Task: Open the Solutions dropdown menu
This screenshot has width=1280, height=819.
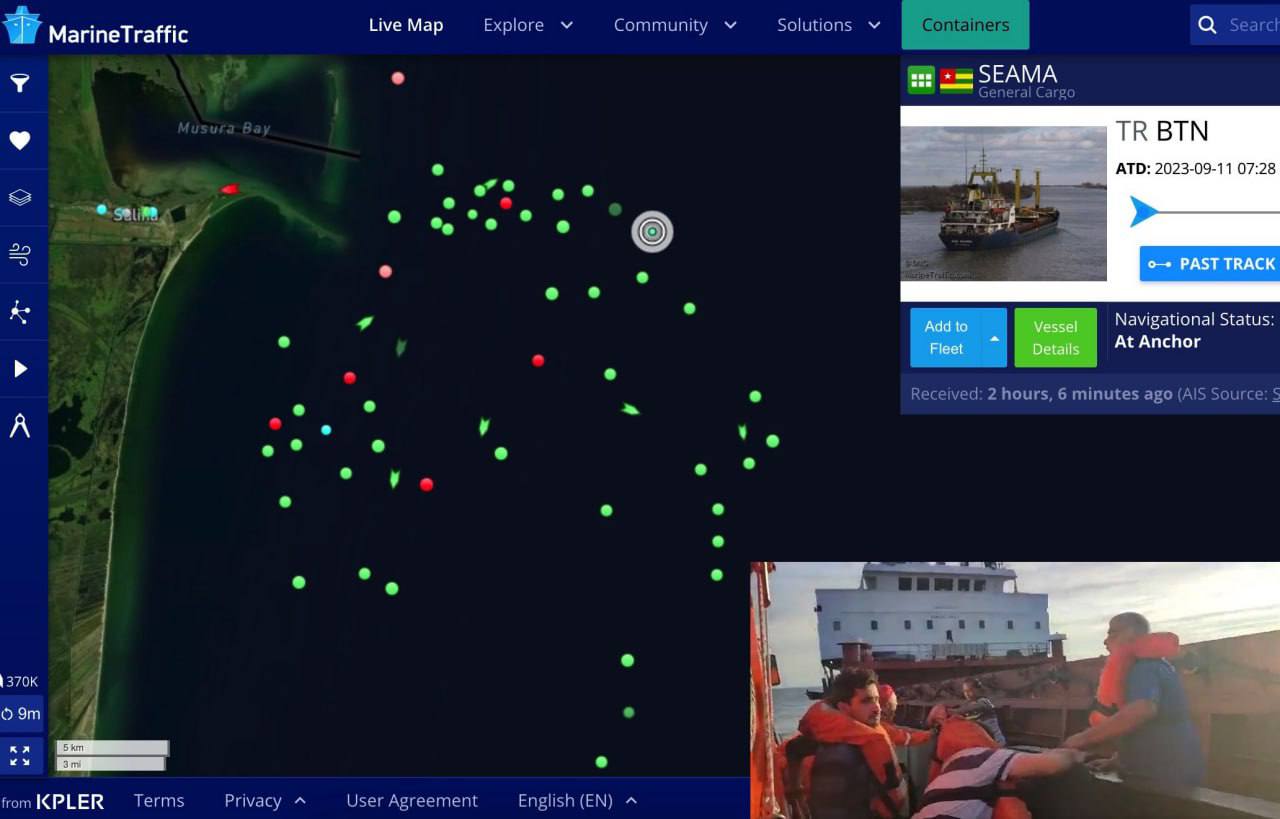Action: 829,25
